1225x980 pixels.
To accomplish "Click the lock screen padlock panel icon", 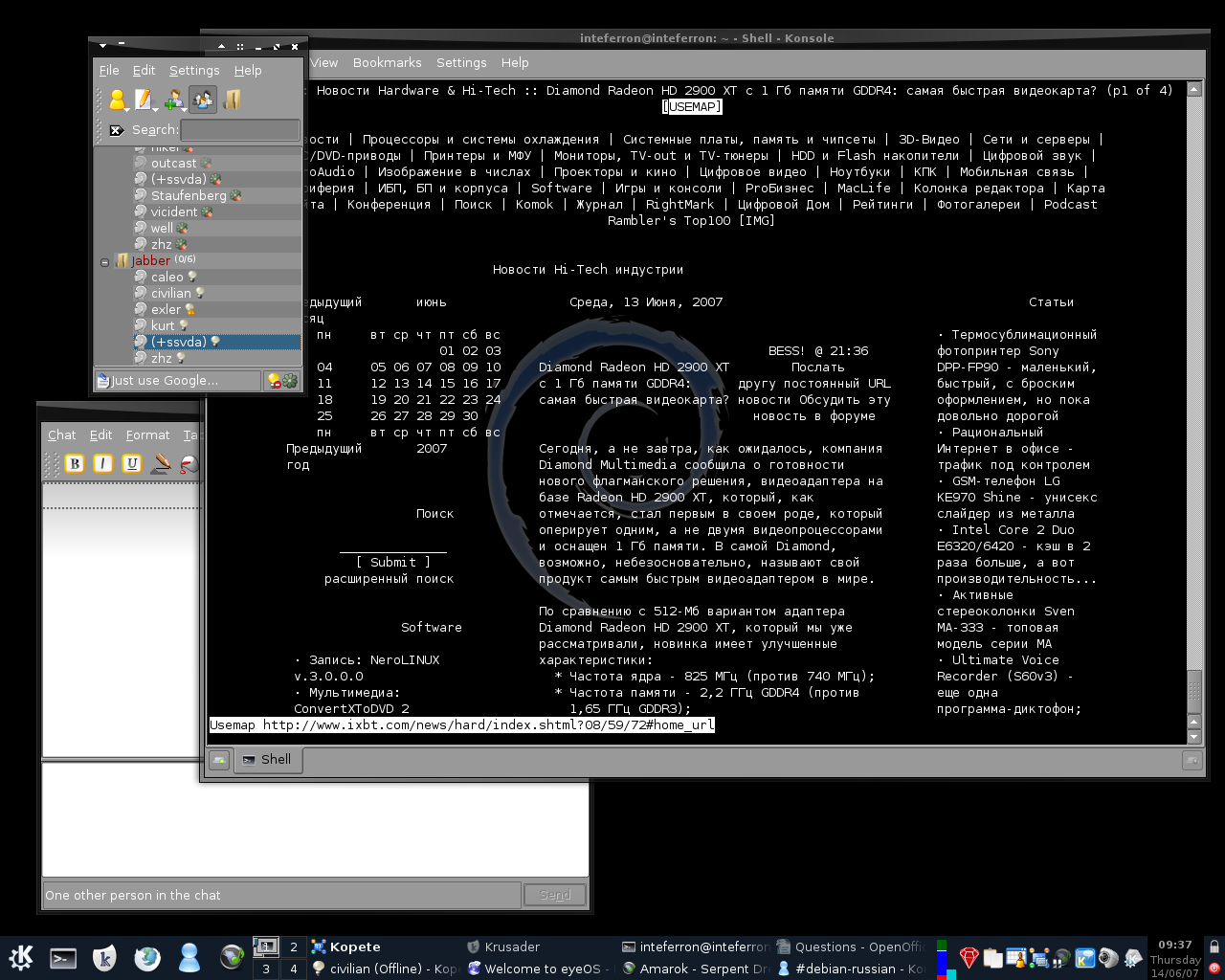I will (1214, 947).
